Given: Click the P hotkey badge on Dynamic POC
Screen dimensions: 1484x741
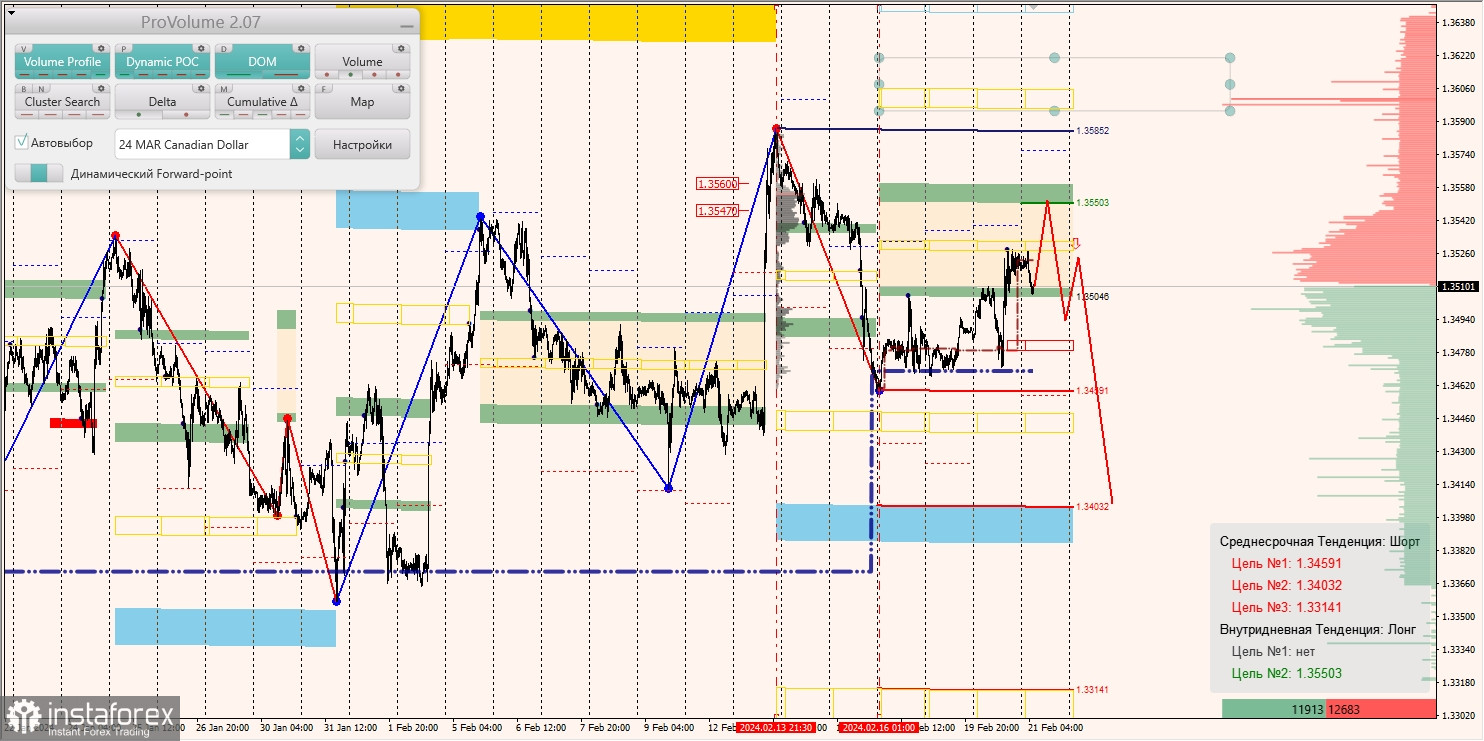Looking at the screenshot, I should click(123, 48).
